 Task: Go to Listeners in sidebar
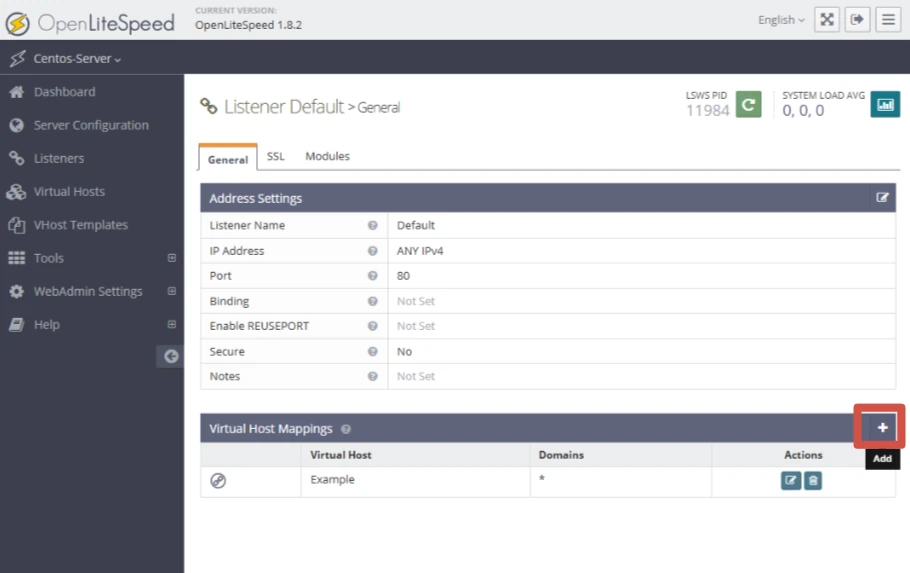coord(59,158)
